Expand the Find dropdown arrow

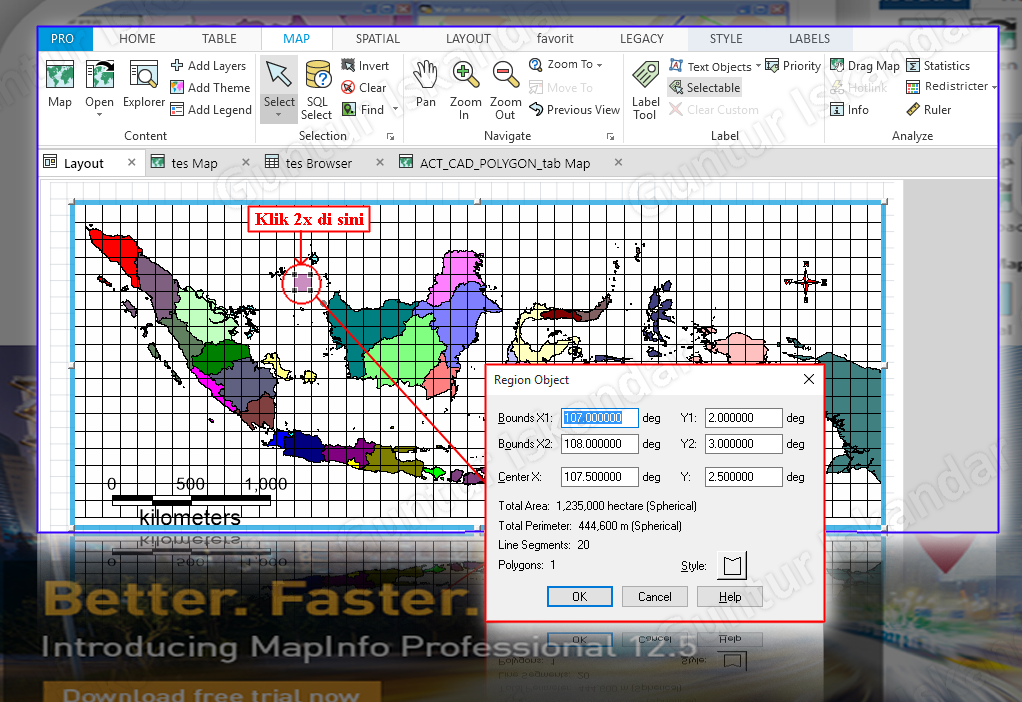394,109
